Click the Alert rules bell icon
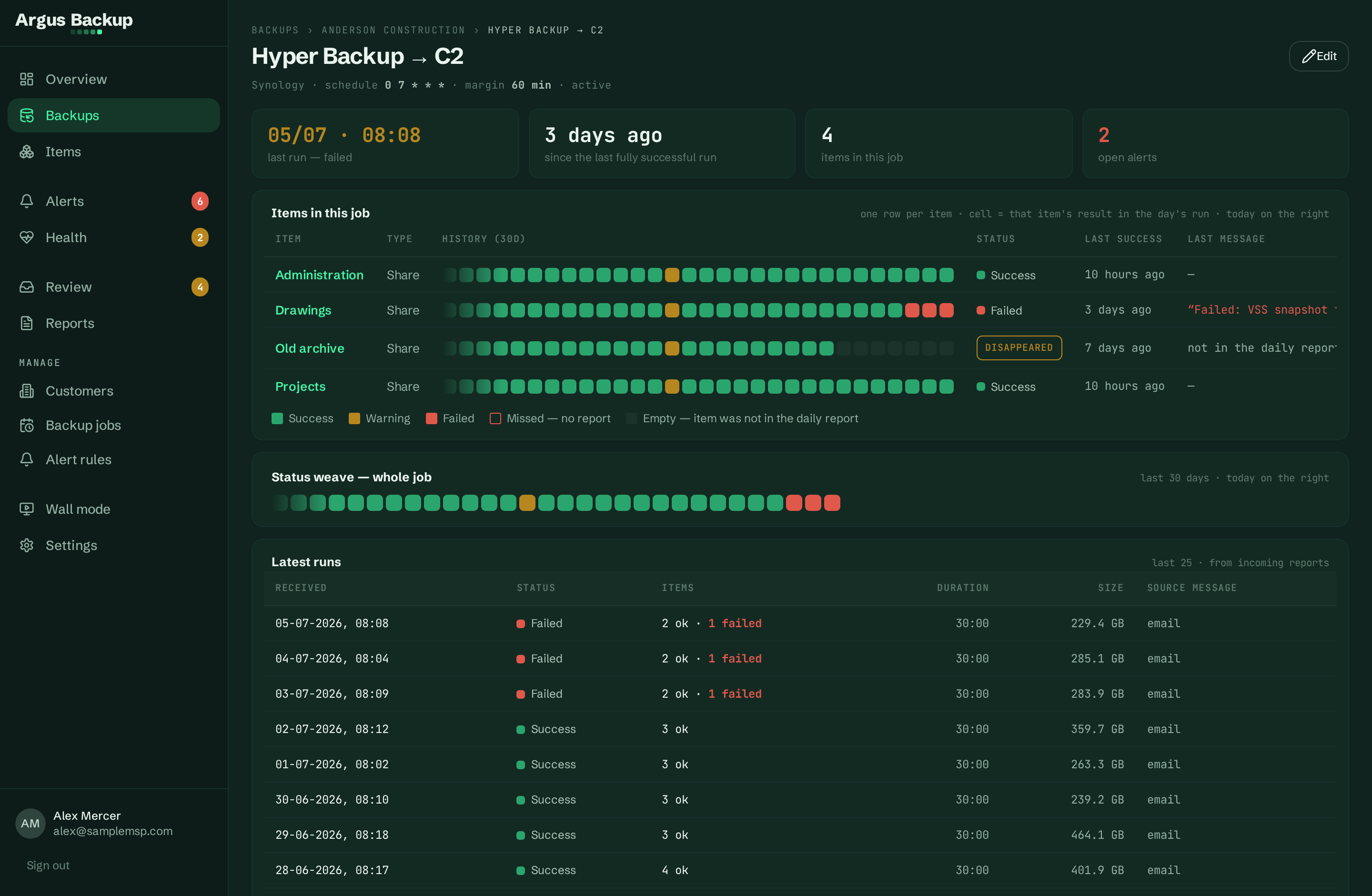Viewport: 1372px width, 896px height. pos(27,459)
